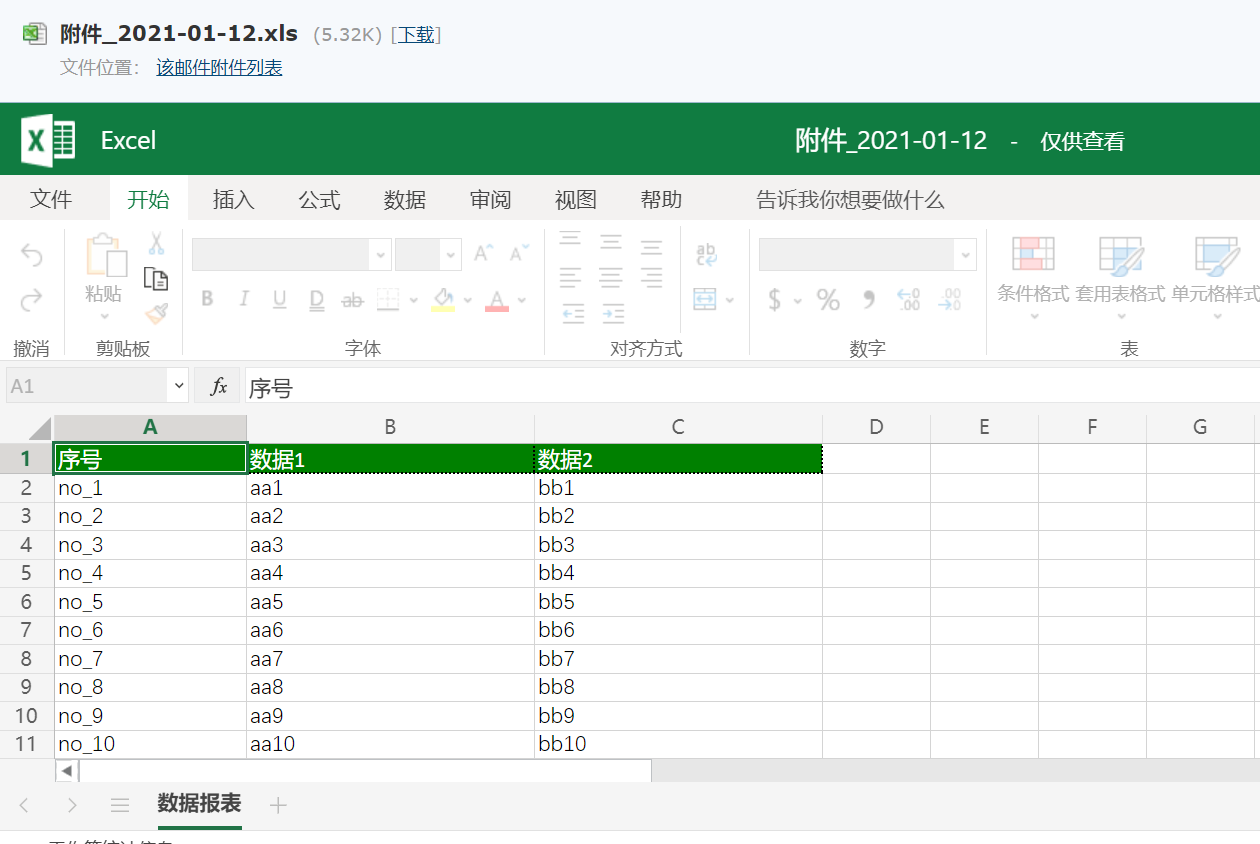Toggle strikethrough formatting

[x=351, y=300]
